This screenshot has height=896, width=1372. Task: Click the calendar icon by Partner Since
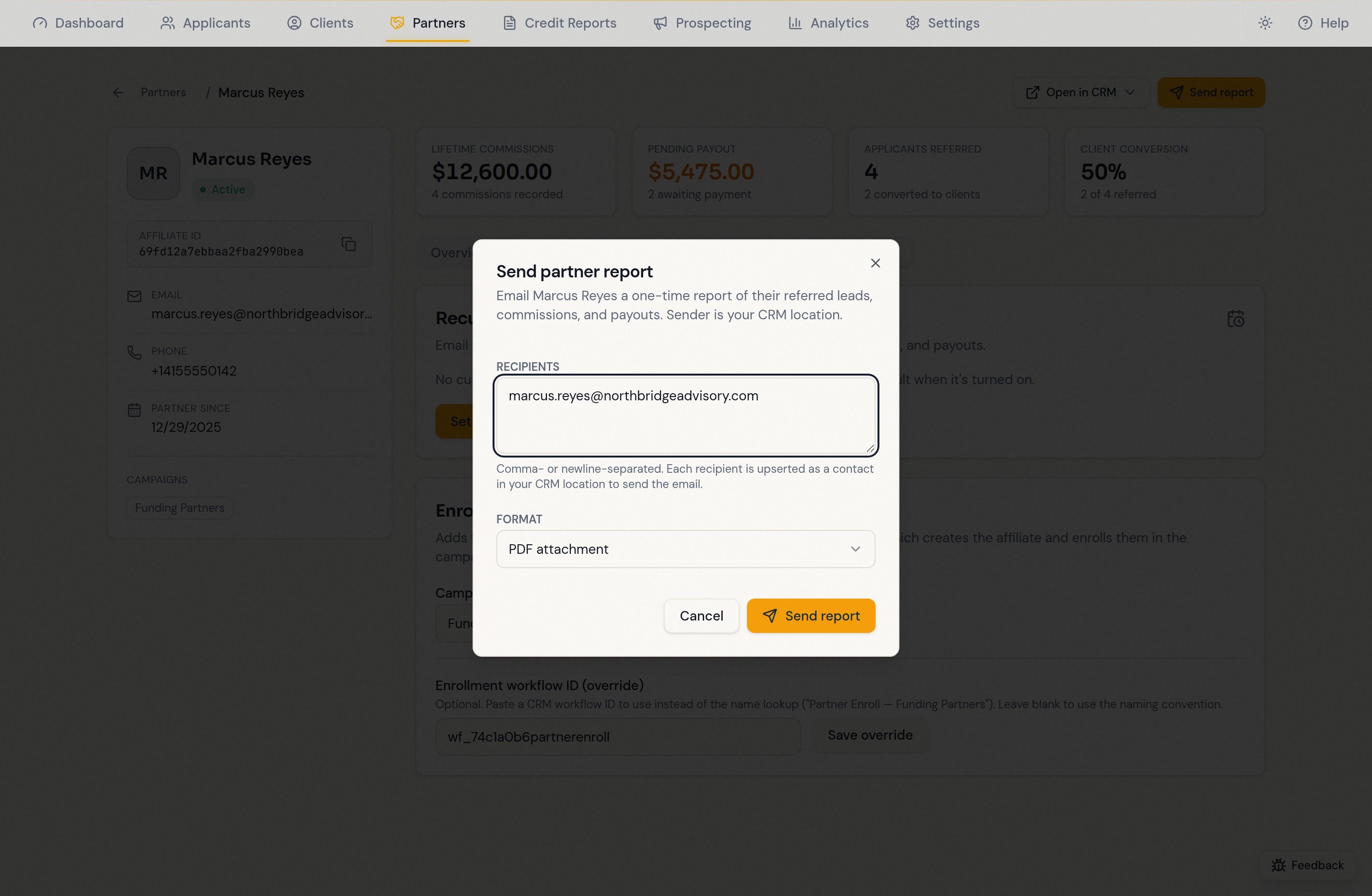tap(134, 410)
